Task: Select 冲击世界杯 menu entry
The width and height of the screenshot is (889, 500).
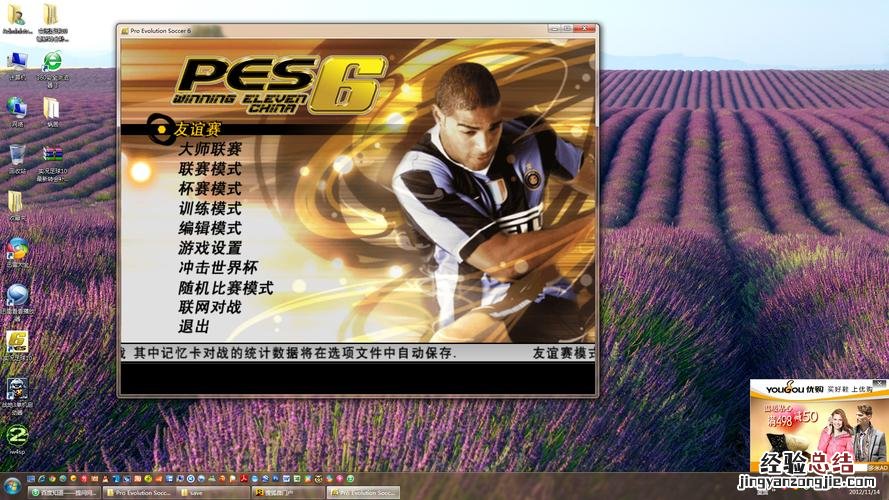Action: point(218,268)
